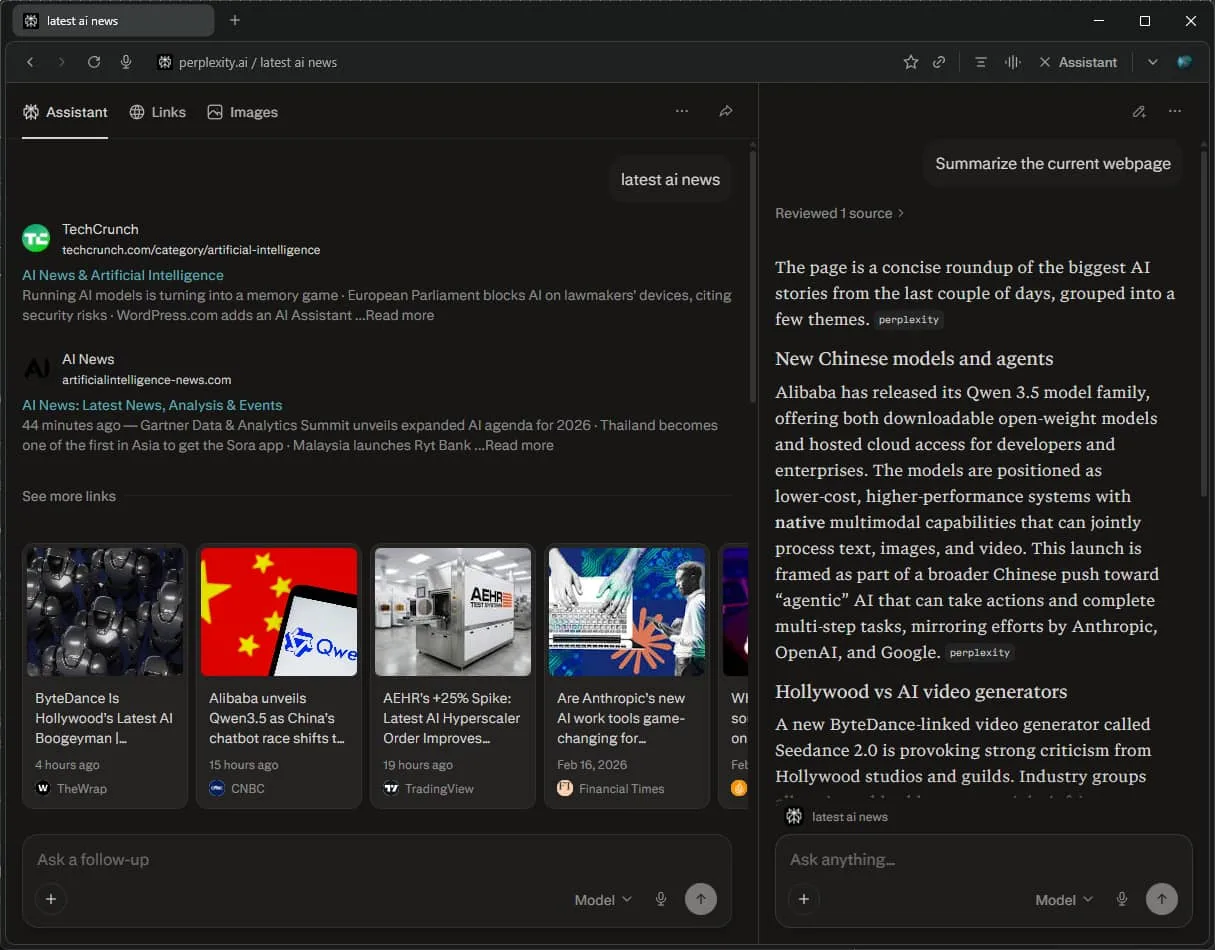Click the bookmark star icon in the toolbar

(x=911, y=61)
